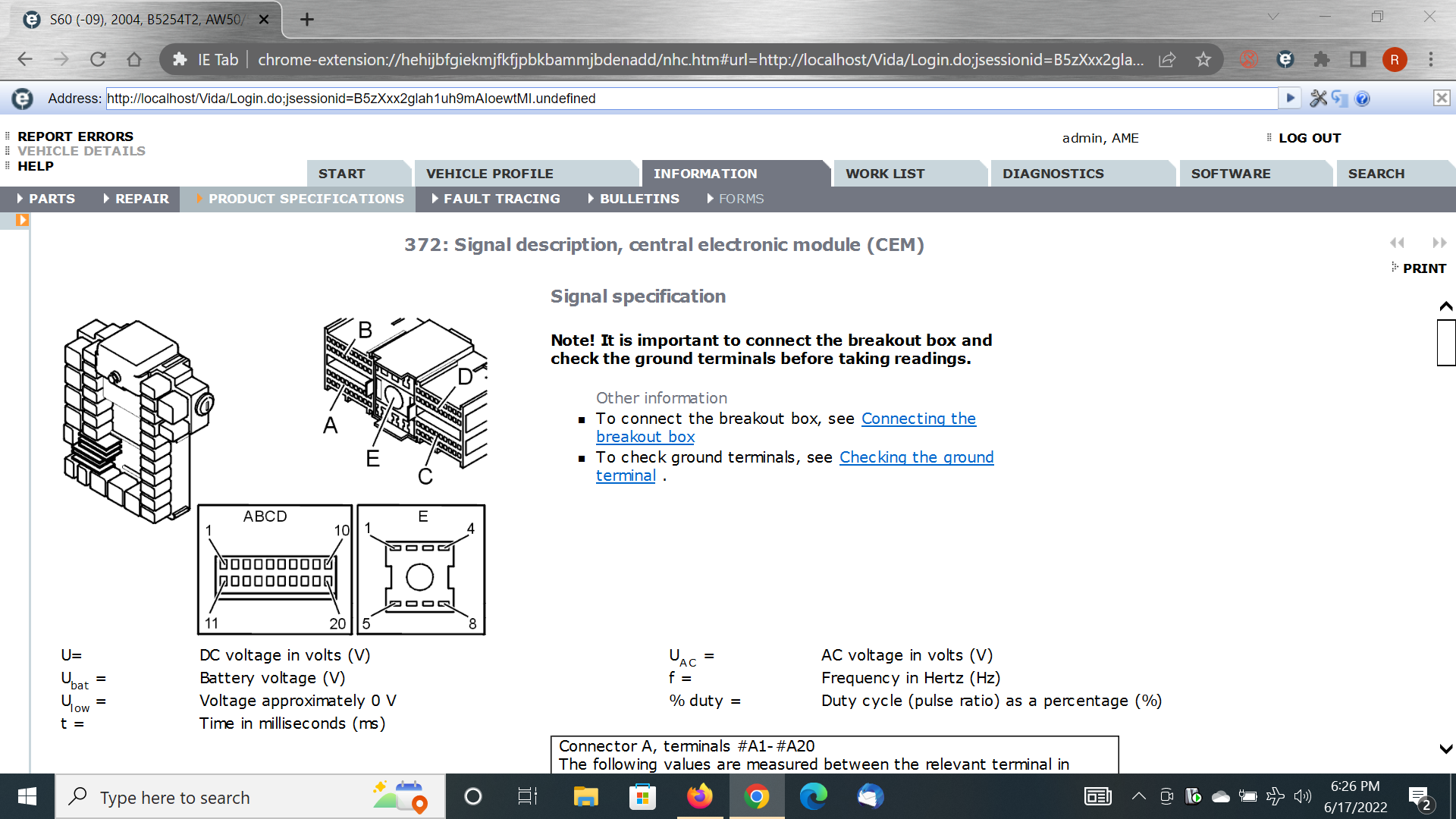
Task: Click the IE Tab help question icon
Action: tap(1363, 99)
